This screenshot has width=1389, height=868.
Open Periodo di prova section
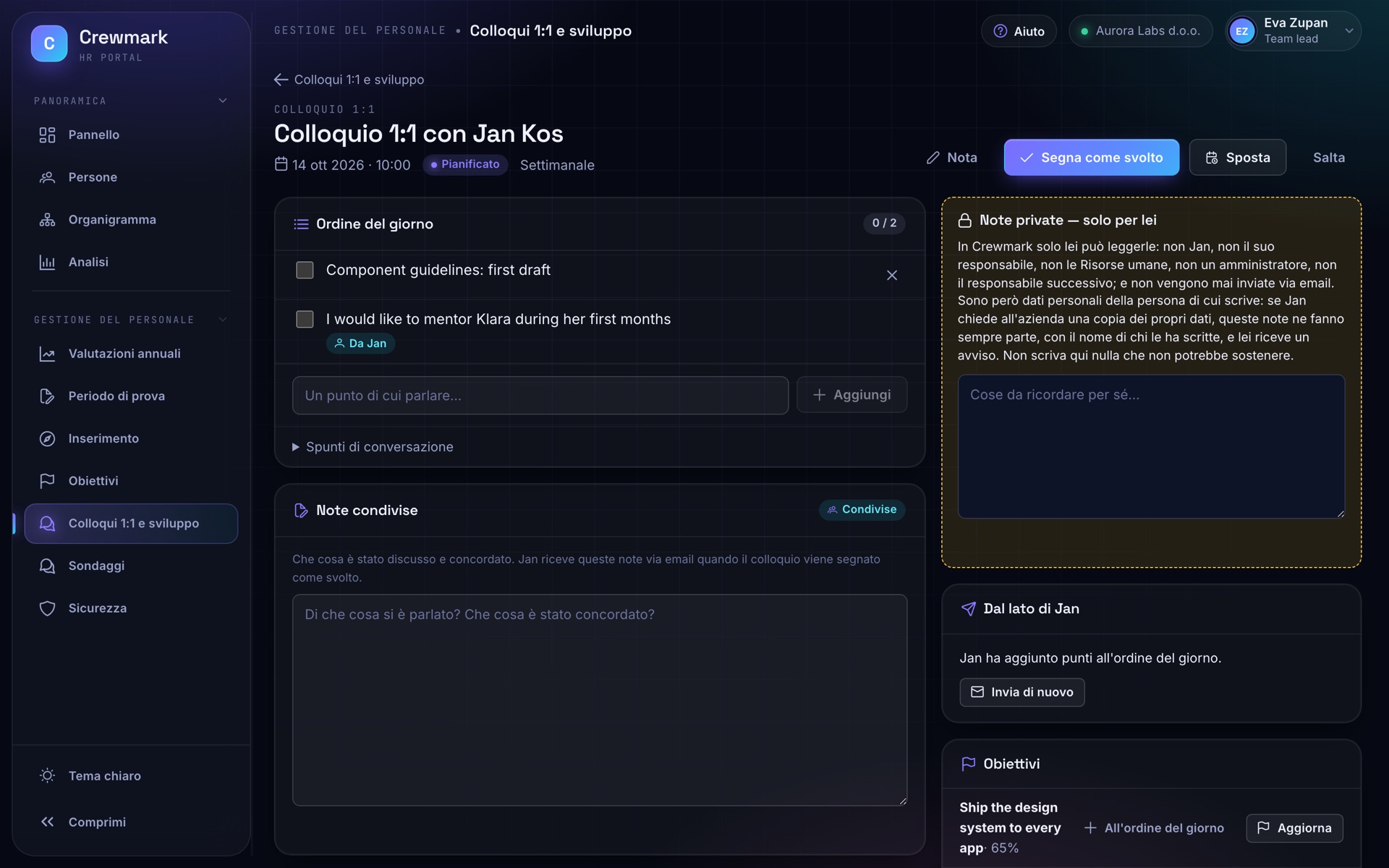tap(131, 396)
